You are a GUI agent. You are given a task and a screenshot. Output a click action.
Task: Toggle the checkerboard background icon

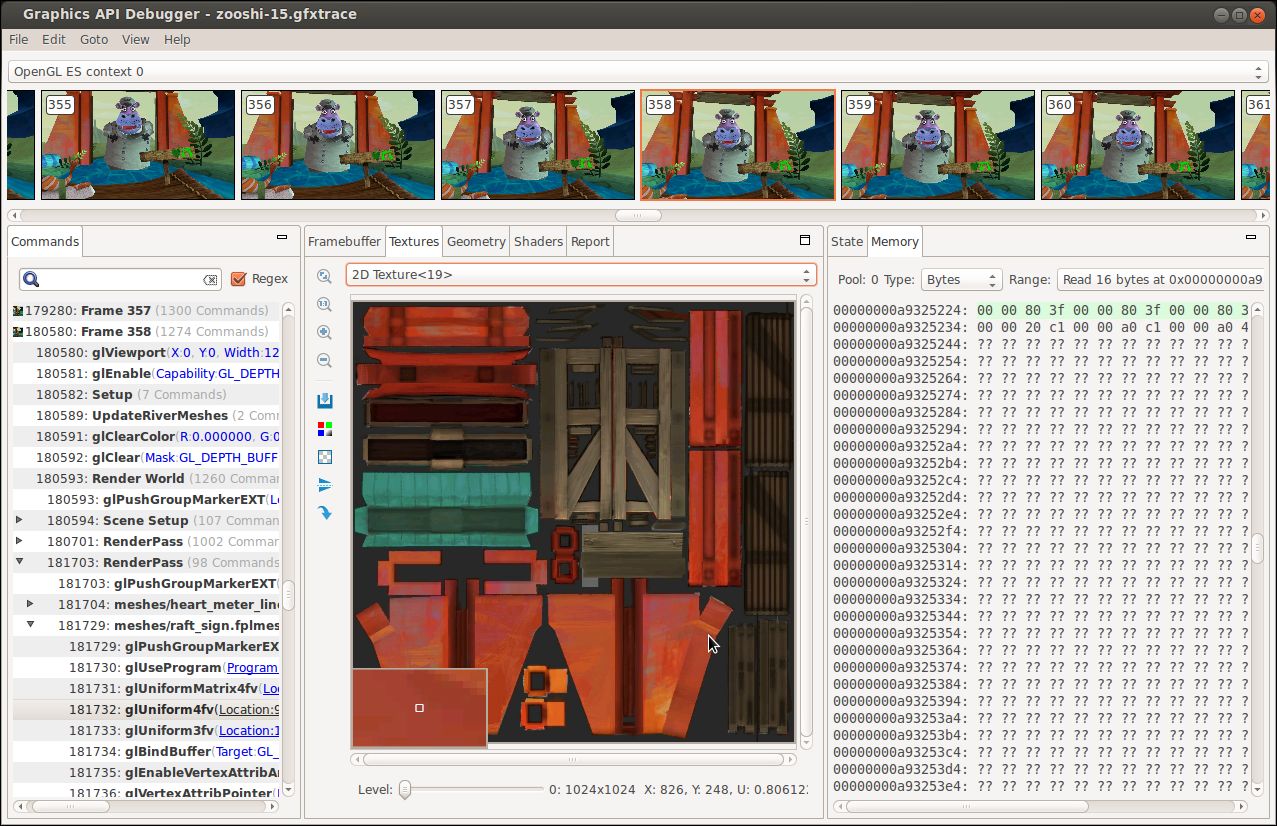(x=324, y=457)
